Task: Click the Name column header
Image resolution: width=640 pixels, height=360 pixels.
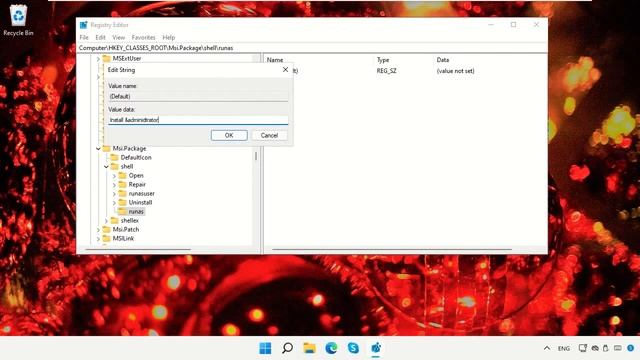Action: pos(275,60)
